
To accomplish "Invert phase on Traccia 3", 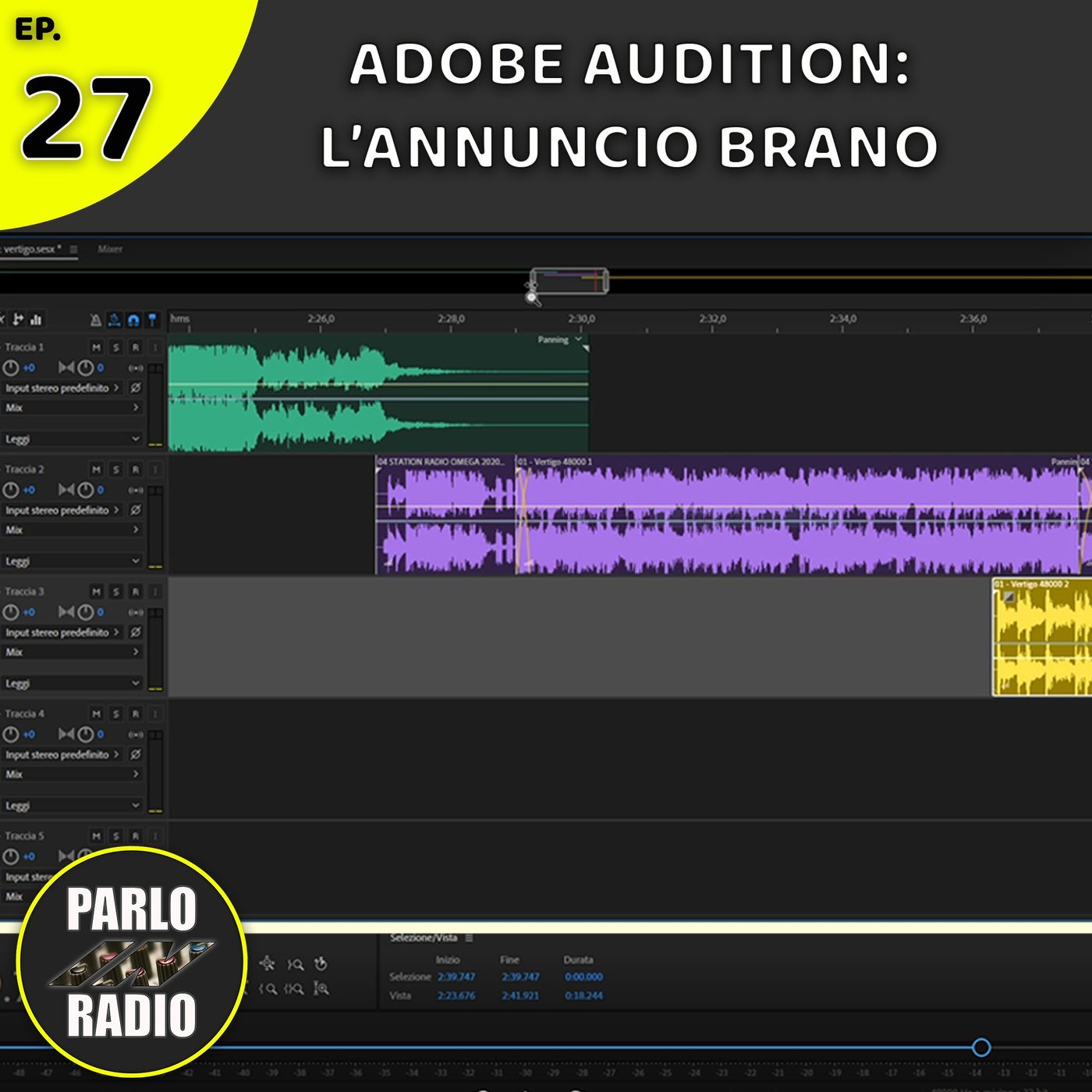I will pyautogui.click(x=136, y=633).
